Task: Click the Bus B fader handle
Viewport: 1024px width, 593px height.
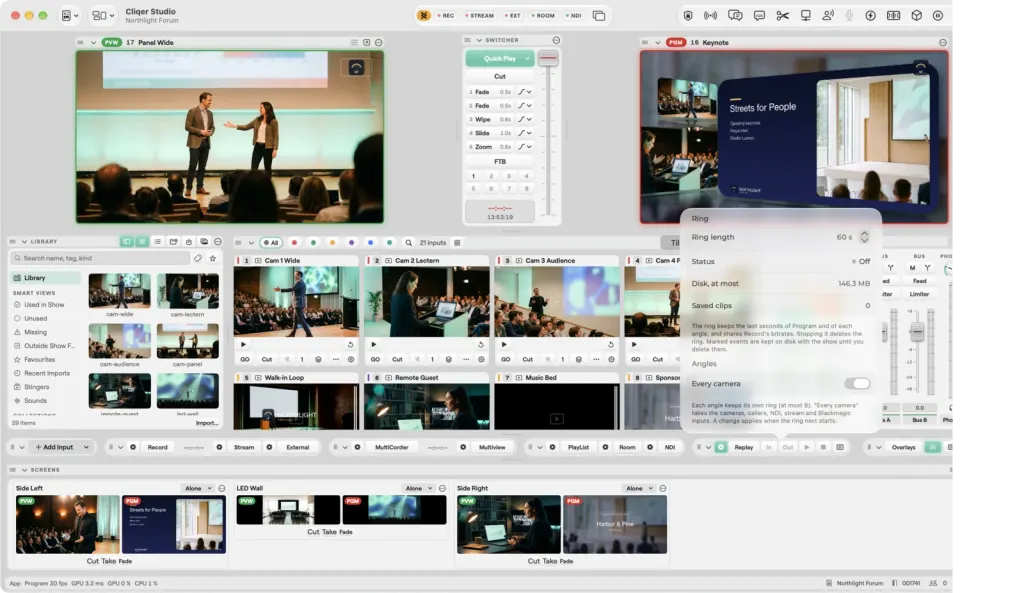Action: click(918, 331)
